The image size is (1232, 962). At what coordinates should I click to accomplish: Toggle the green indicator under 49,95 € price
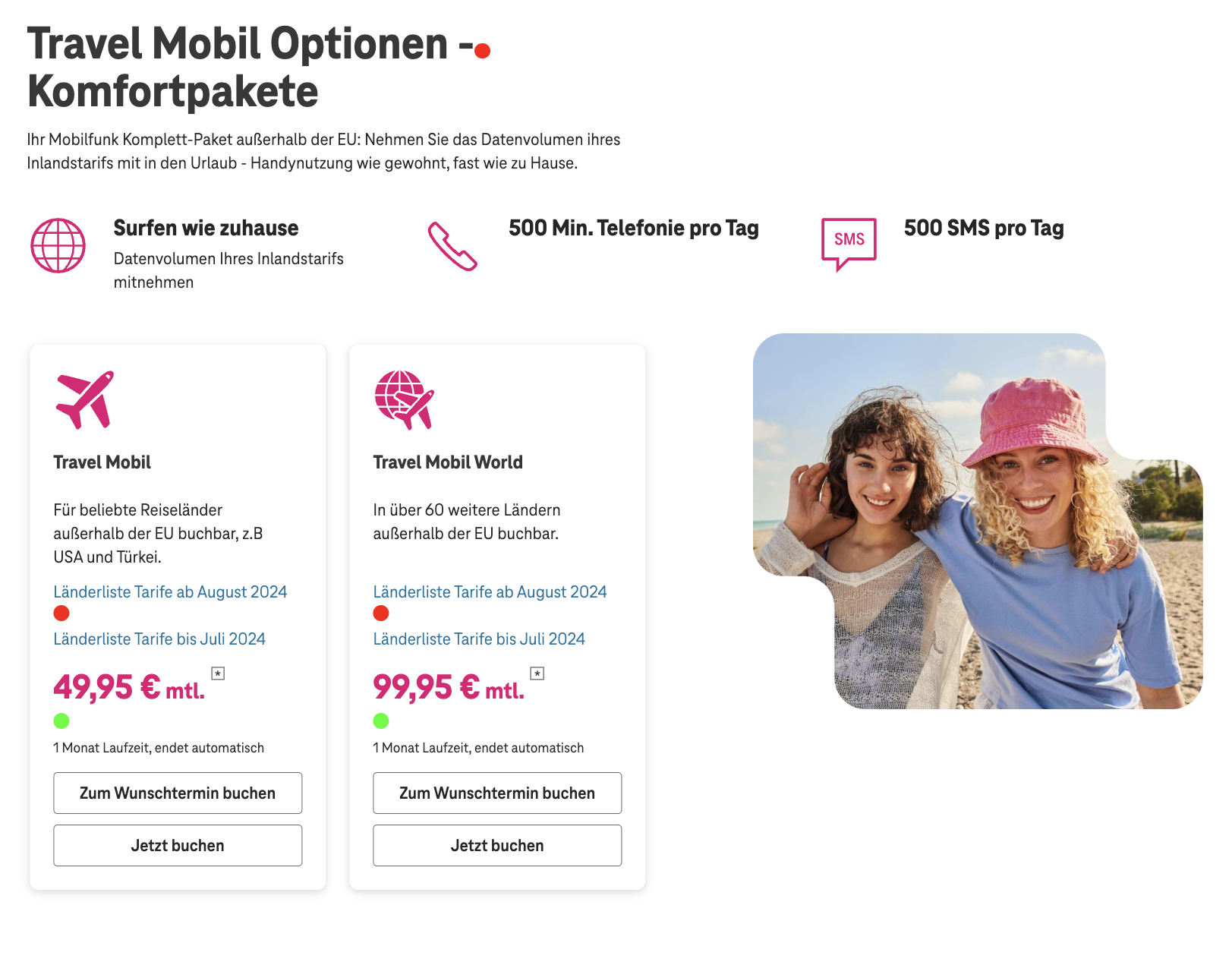(x=61, y=720)
